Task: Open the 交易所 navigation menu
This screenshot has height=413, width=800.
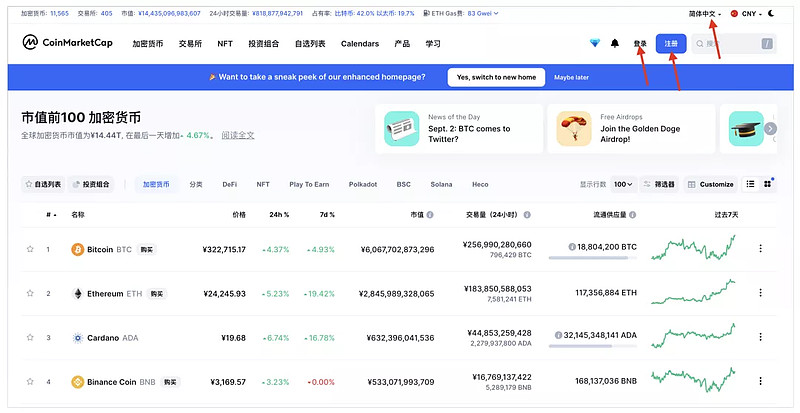Action: [190, 44]
